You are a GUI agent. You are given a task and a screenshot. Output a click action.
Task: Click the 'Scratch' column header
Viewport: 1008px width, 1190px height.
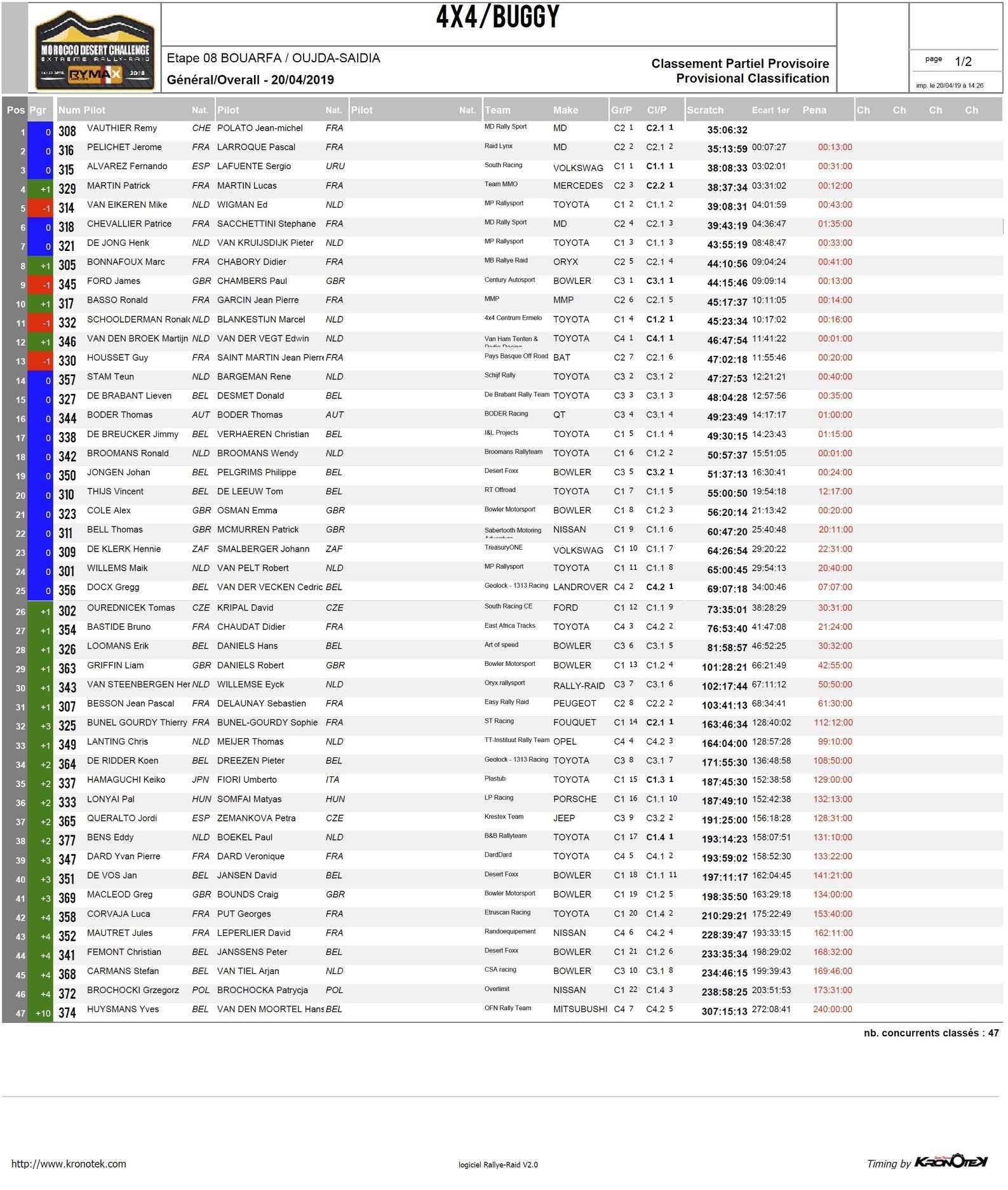click(704, 110)
